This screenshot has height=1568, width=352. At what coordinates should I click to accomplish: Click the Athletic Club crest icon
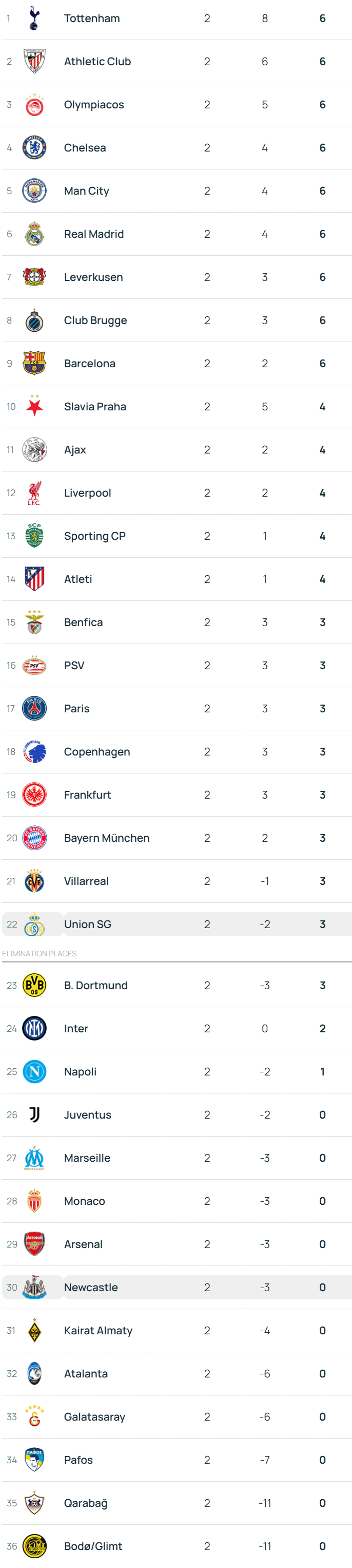34,62
